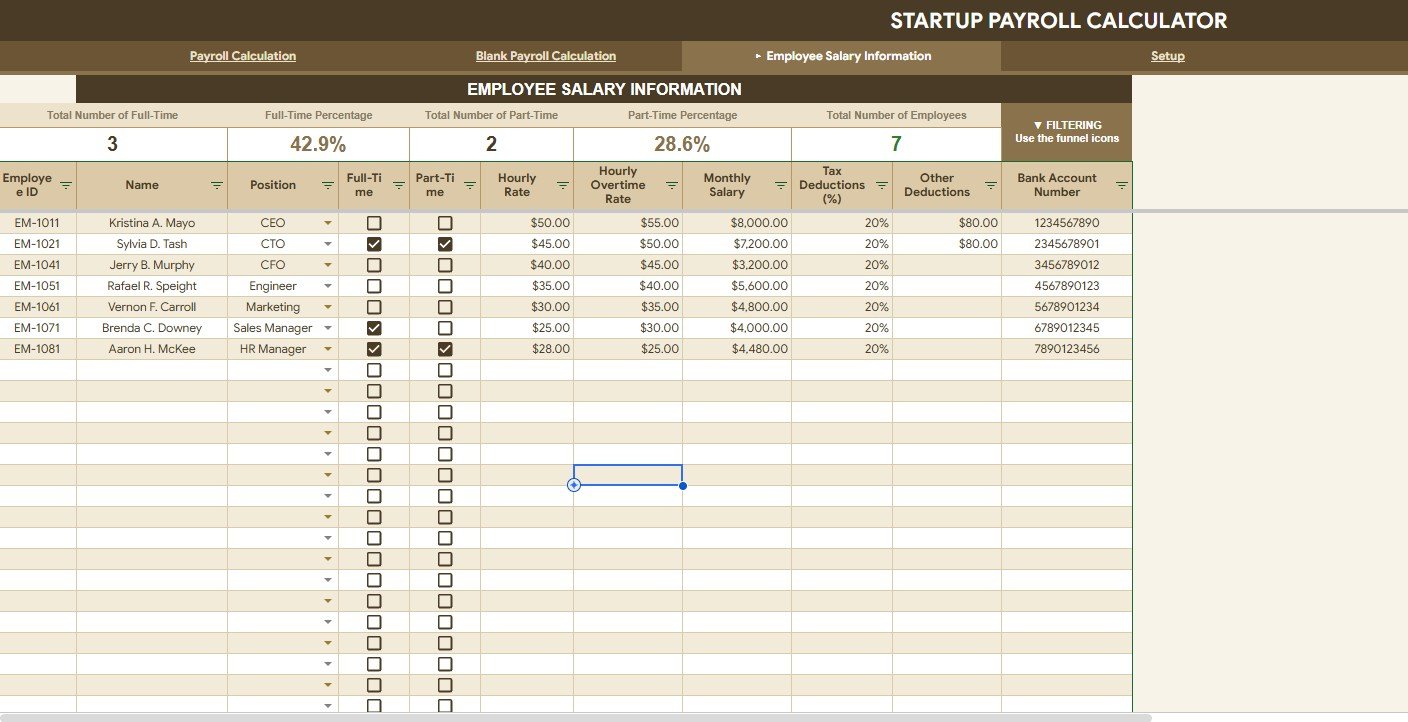The height and width of the screenshot is (722, 1408).
Task: Select employee ID cell EM-1061
Action: click(37, 307)
